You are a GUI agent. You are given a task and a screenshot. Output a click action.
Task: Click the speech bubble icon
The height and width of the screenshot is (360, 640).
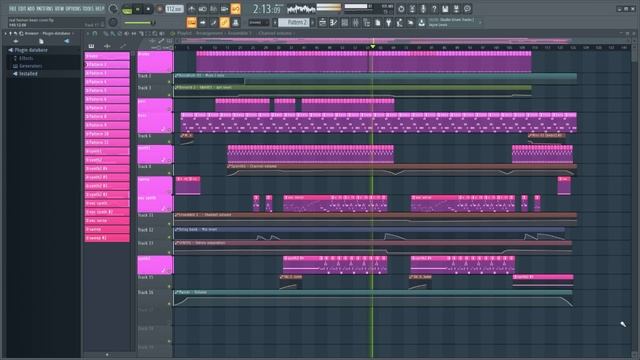click(467, 9)
